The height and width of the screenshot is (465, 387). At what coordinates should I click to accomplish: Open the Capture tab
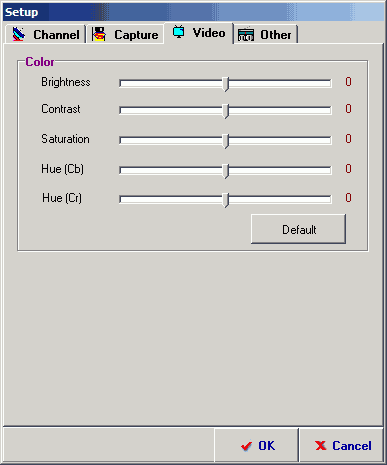pos(125,34)
